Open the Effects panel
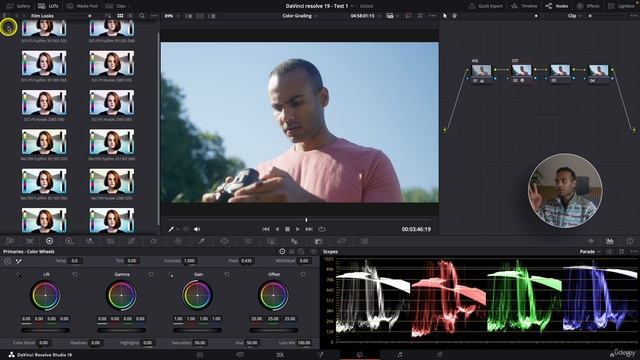640x360 pixels. point(587,6)
